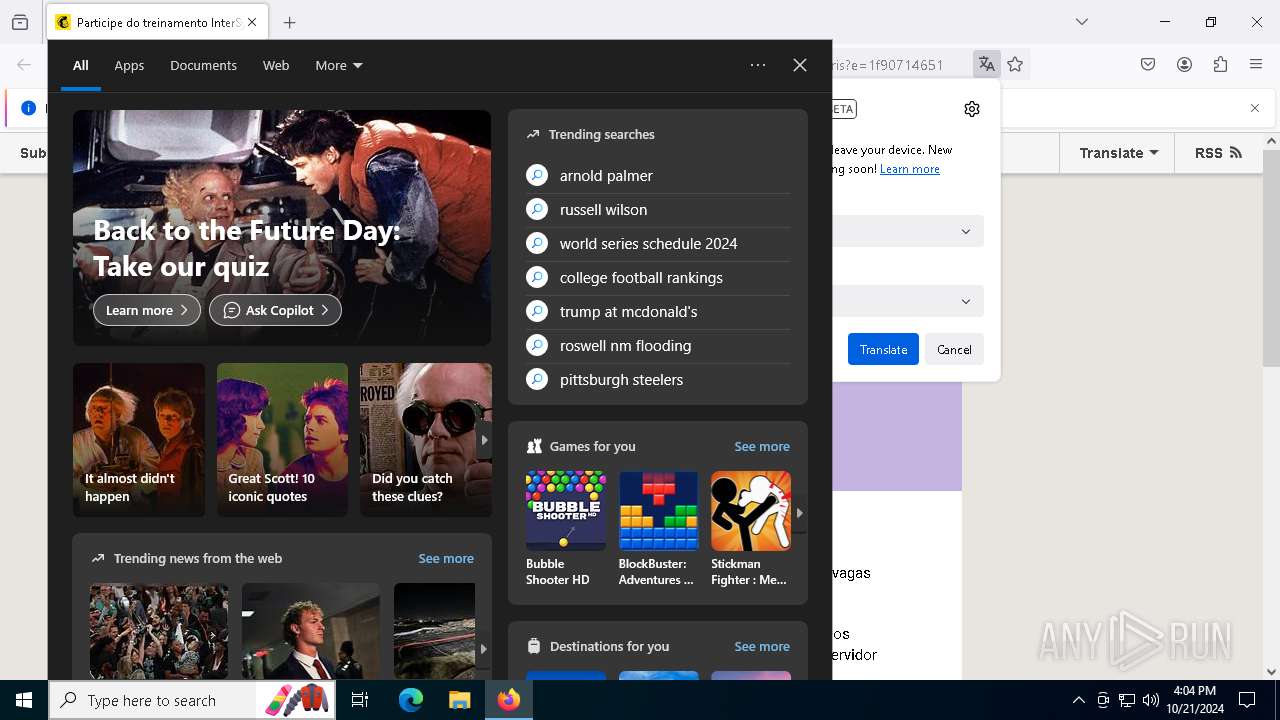This screenshot has height=720, width=1280.
Task: Show hidden system tray icons
Action: click(1078, 700)
